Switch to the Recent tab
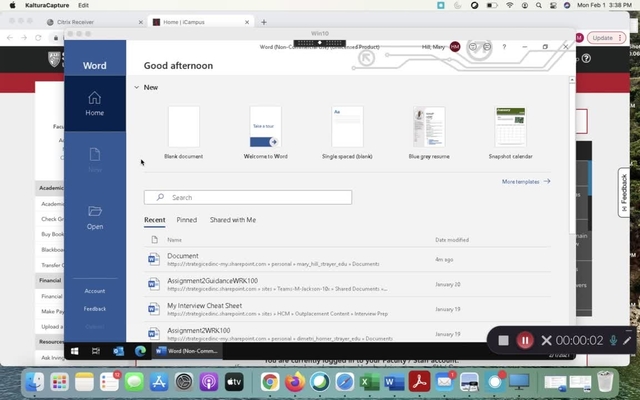Screen dimensions: 640x400 tap(155, 220)
